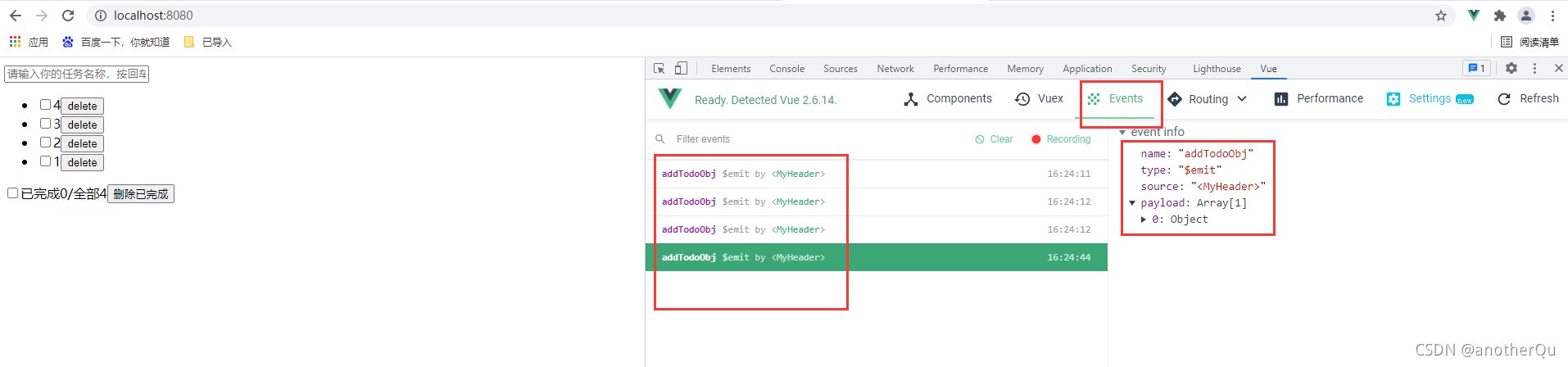Image resolution: width=1568 pixels, height=367 pixels.
Task: Open the 应用 apps shortcut
Action: tap(29, 42)
